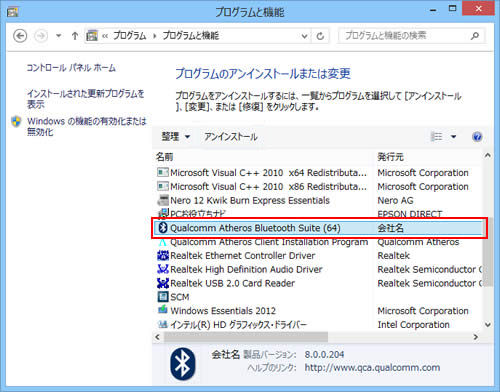Open the help question mark icon
This screenshot has height=392, width=500.
477,137
